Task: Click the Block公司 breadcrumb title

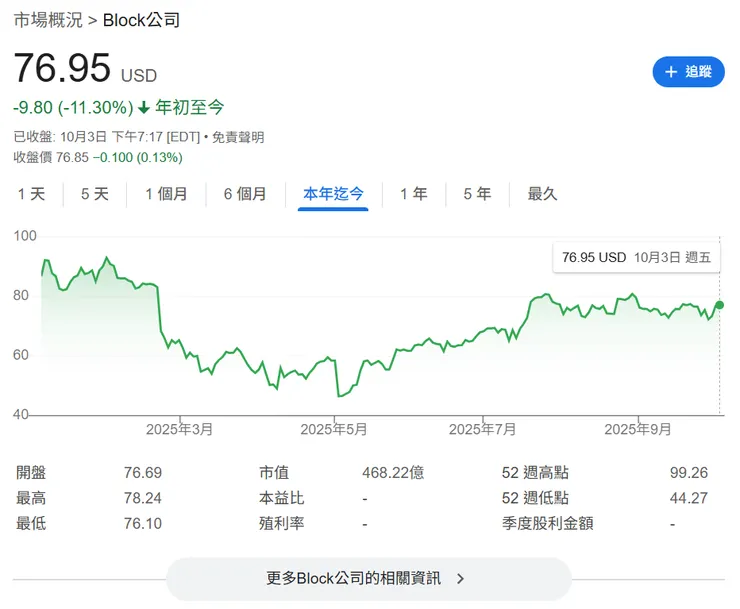Action: point(141,20)
